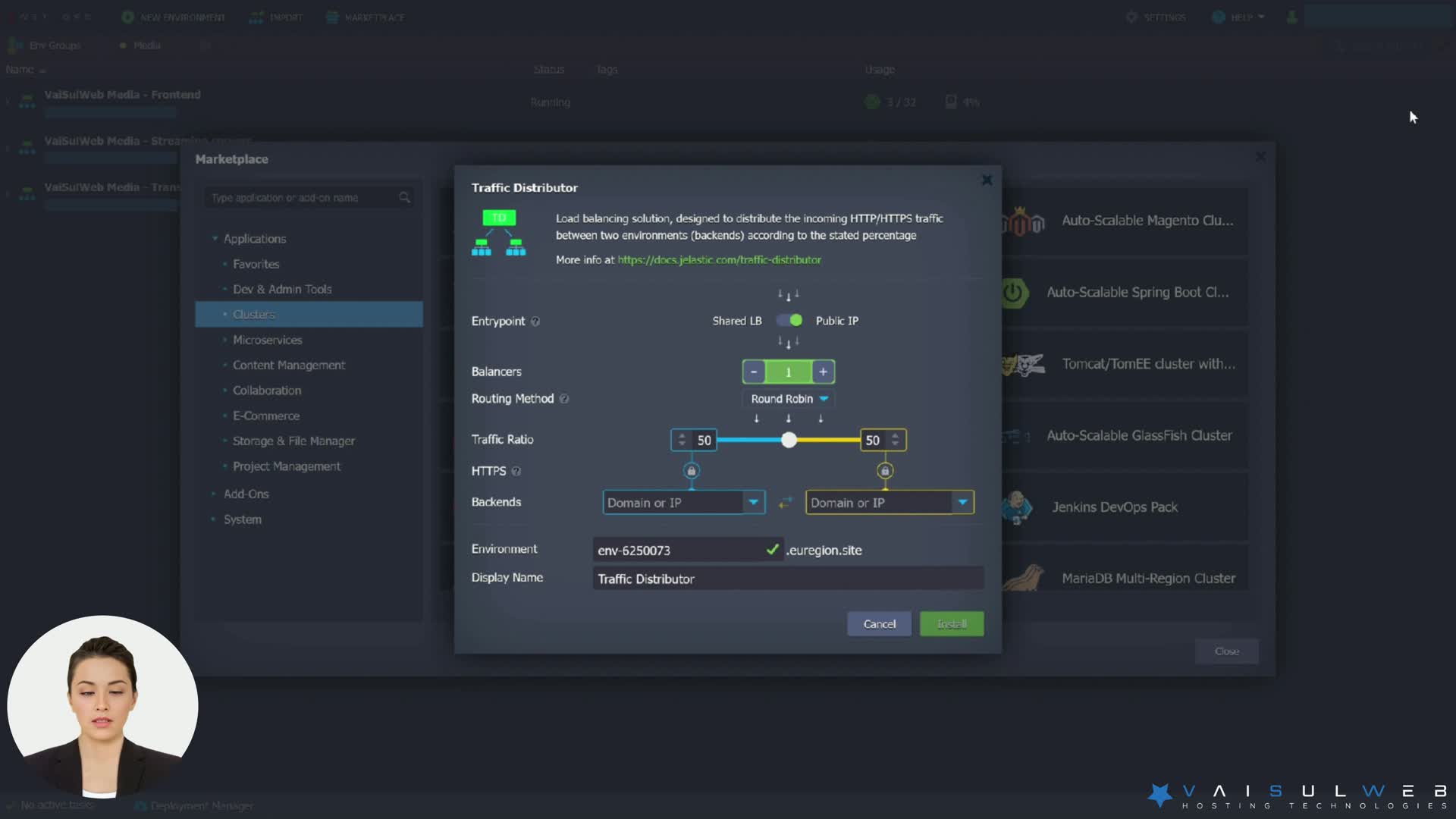Select the Microservices category
This screenshot has width=1456, height=819.
[x=266, y=340]
